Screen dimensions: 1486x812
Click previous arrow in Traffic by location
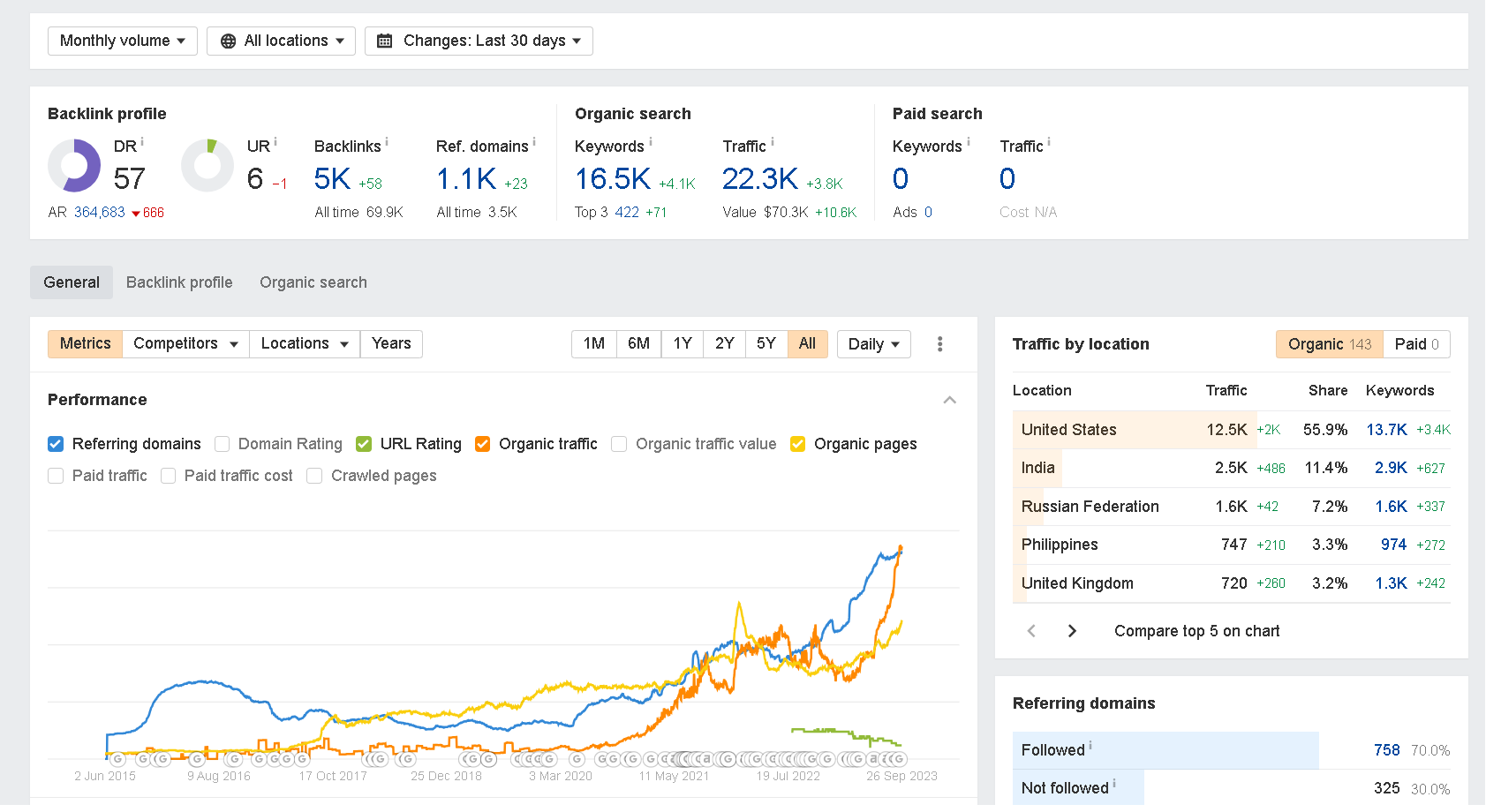(x=1031, y=631)
